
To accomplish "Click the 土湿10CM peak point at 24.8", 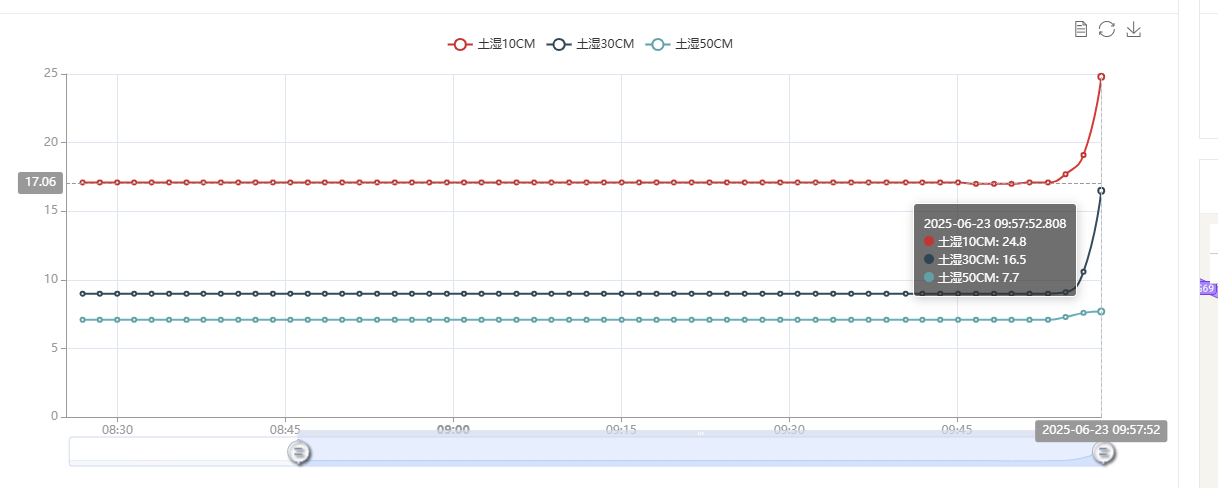I will pos(1101,77).
